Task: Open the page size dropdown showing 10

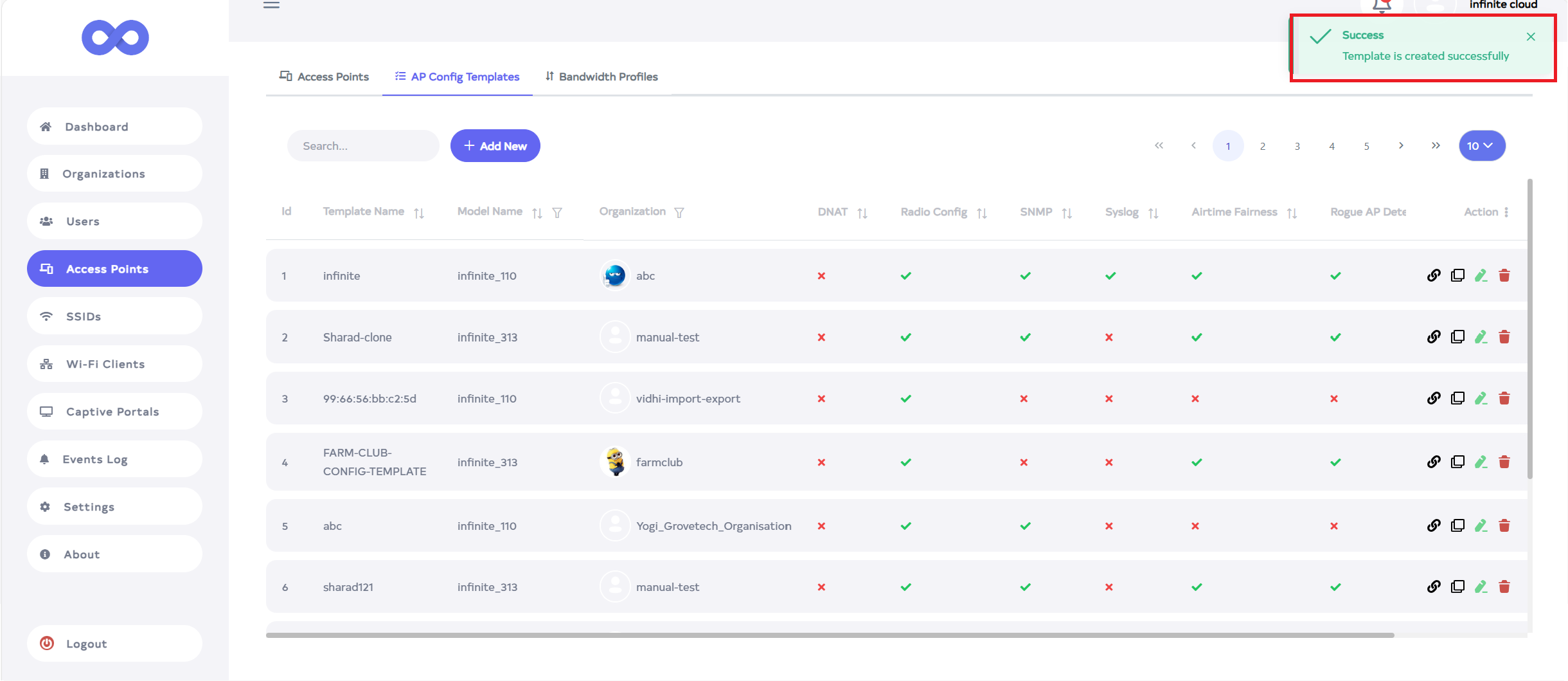Action: (x=1481, y=146)
